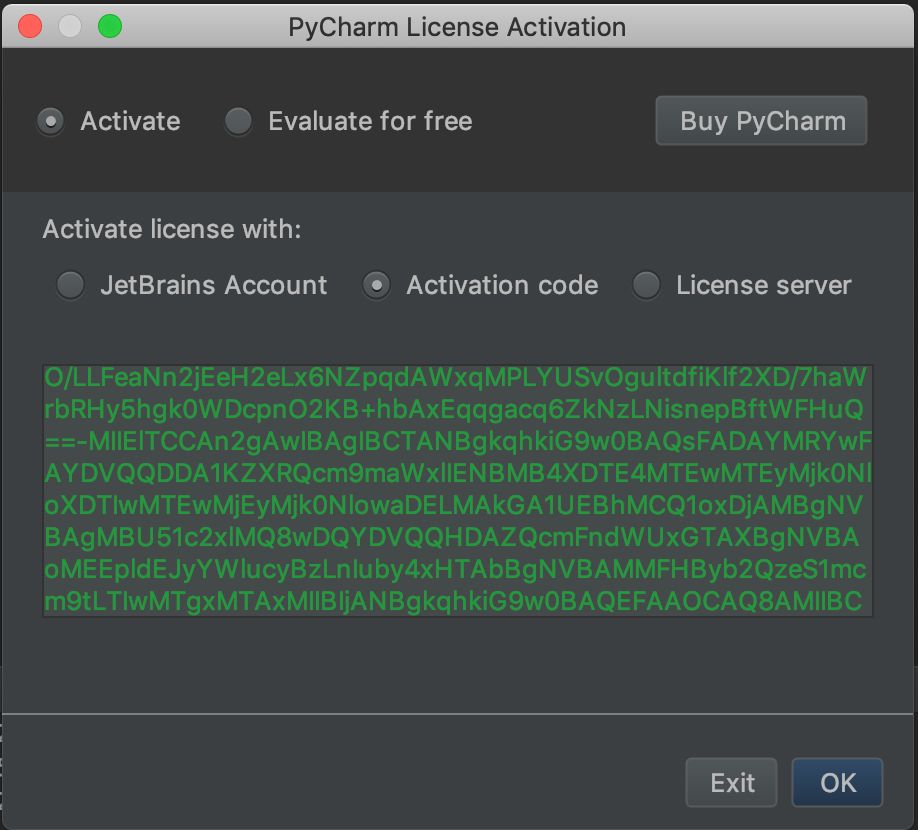Click the last line of the license key
Image resolution: width=918 pixels, height=830 pixels.
coord(459,603)
